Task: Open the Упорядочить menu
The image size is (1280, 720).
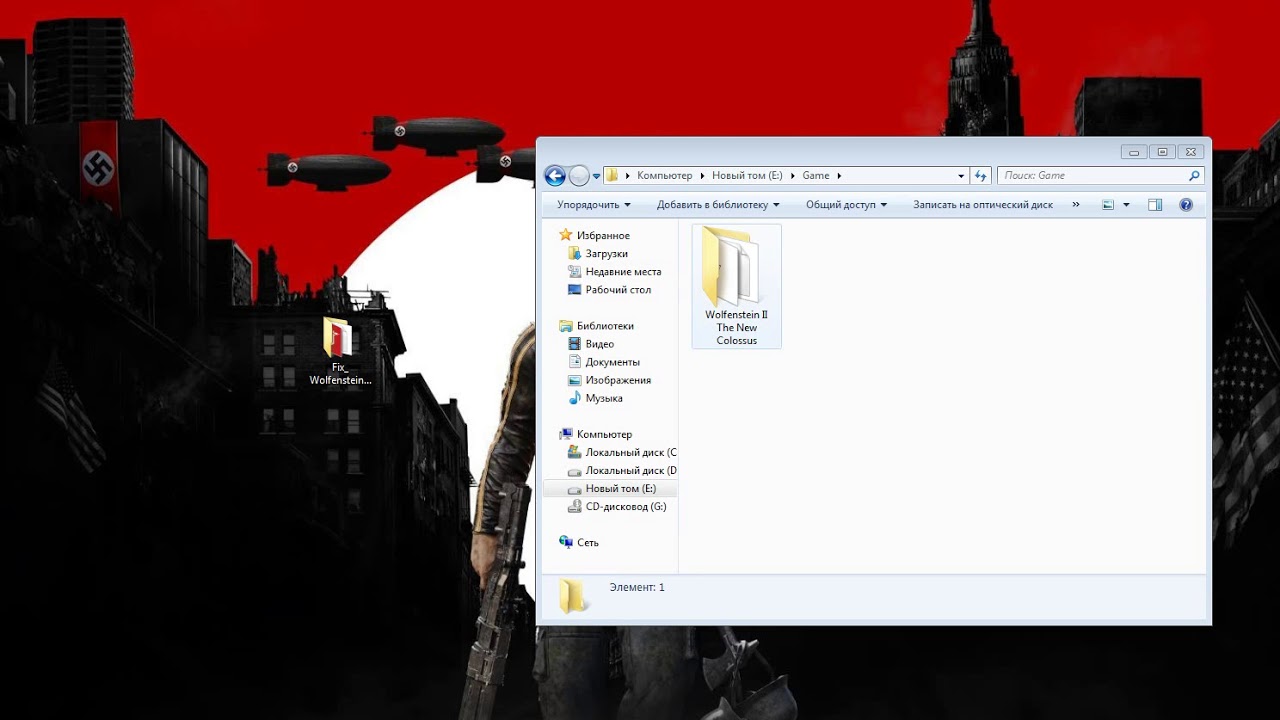Action: pyautogui.click(x=594, y=205)
